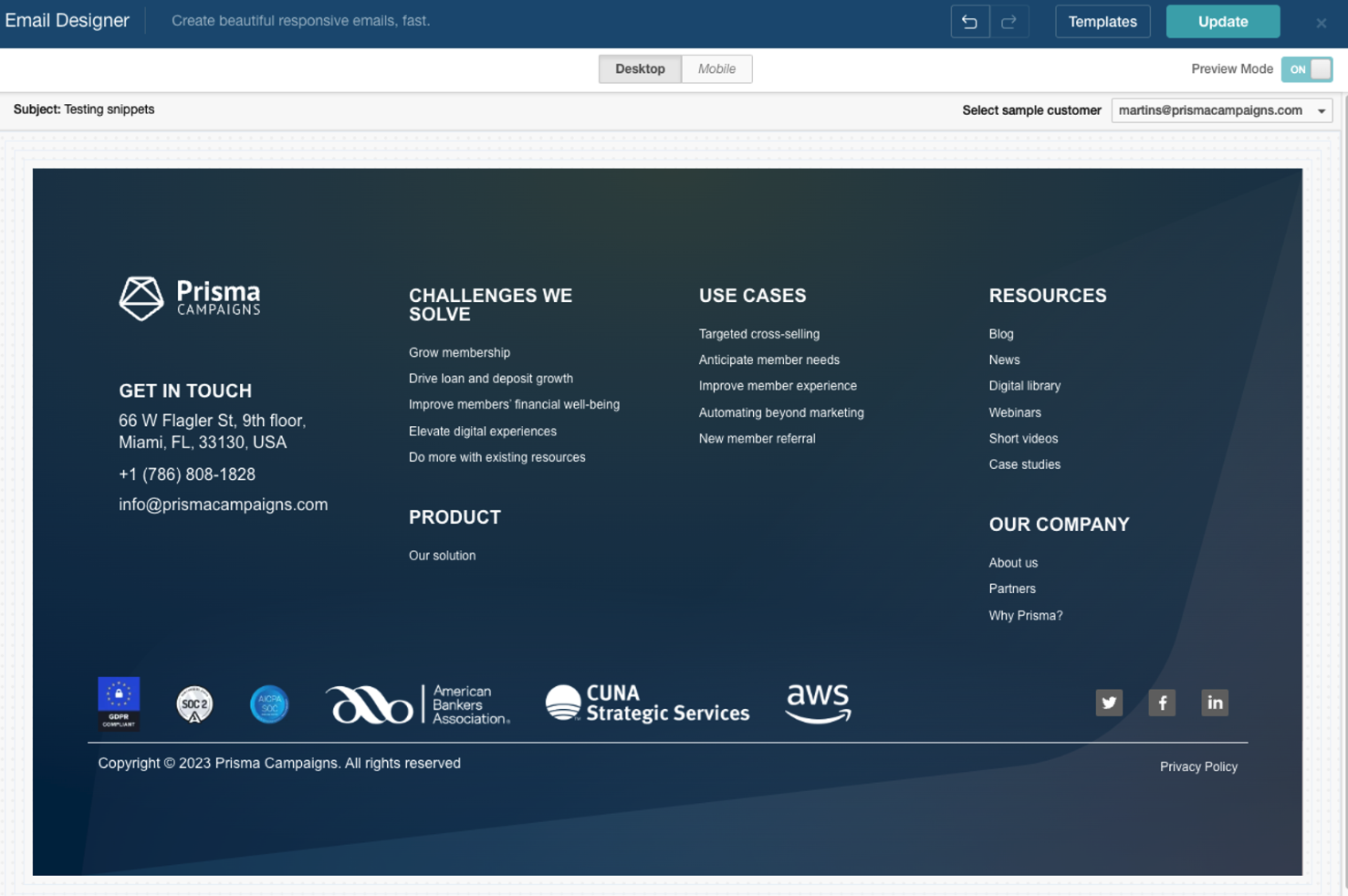Open the Digital library link
1348x896 pixels.
click(x=1025, y=386)
